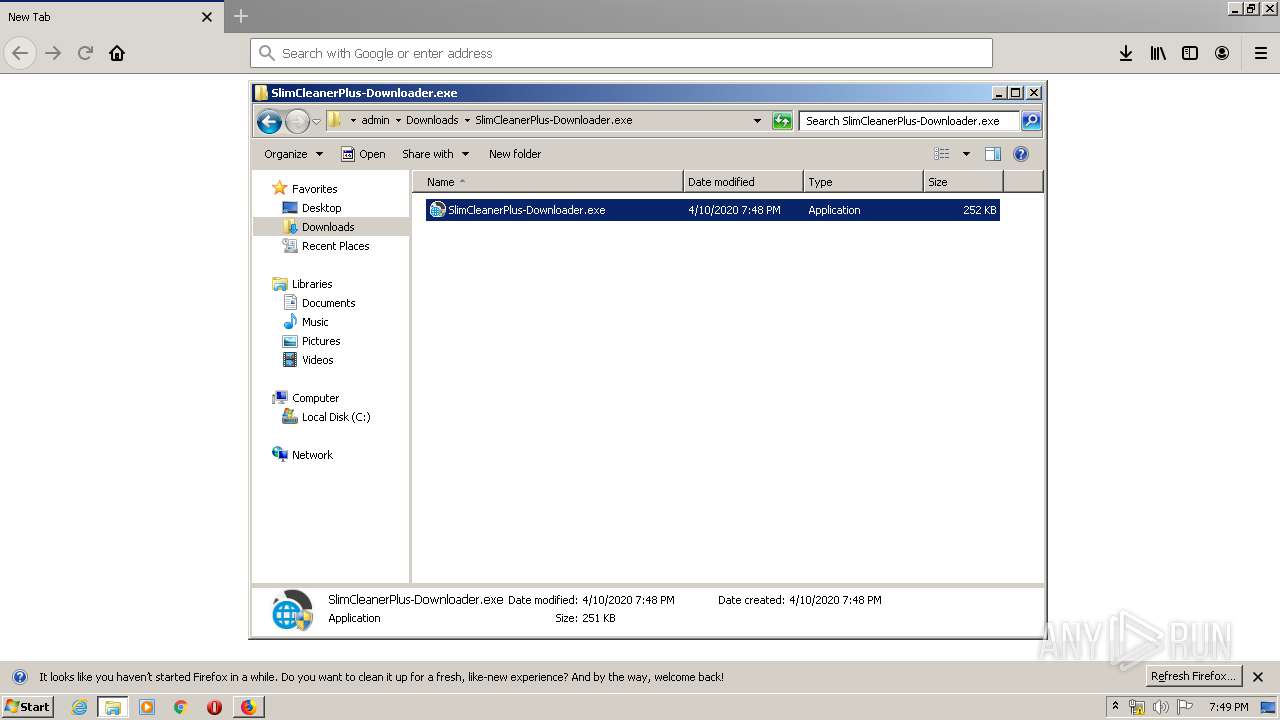Click the search magnifier icon in Explorer
The image size is (1280, 720).
tap(1031, 121)
